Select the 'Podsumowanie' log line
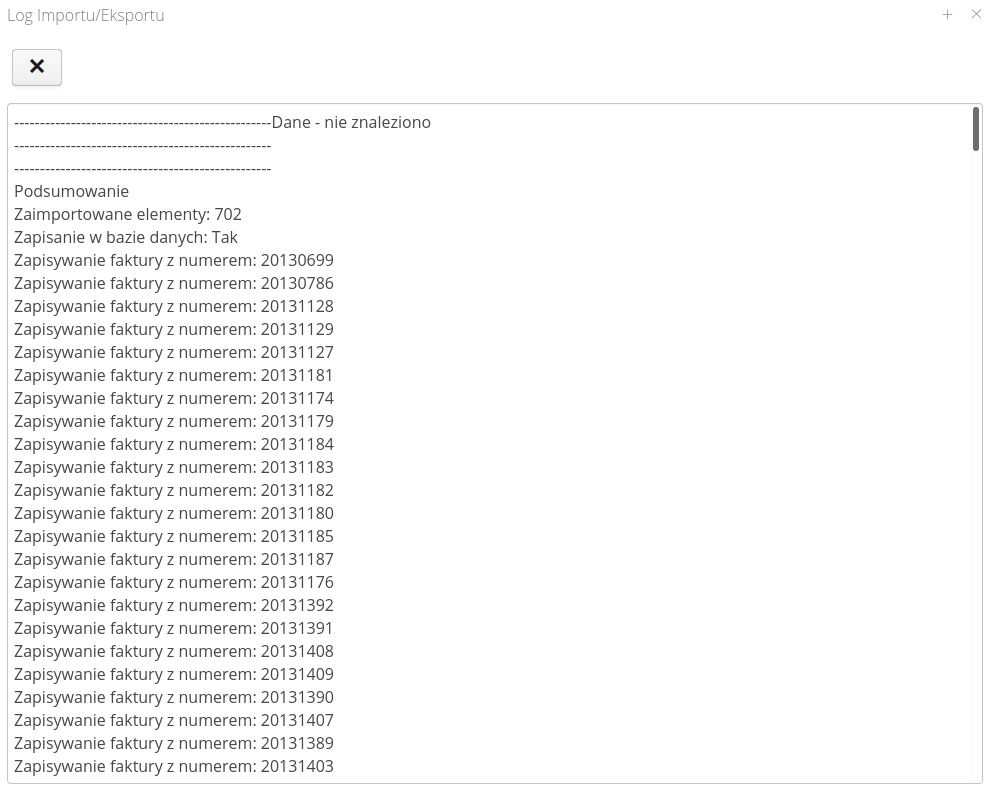This screenshot has height=788, width=988. (x=70, y=191)
